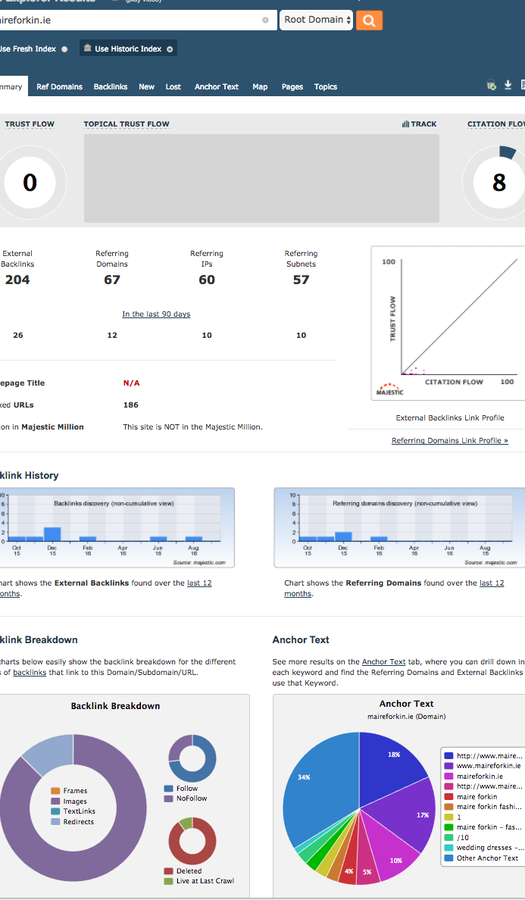525x900 pixels.
Task: Switch to the Ref Domains tab
Action: click(59, 87)
